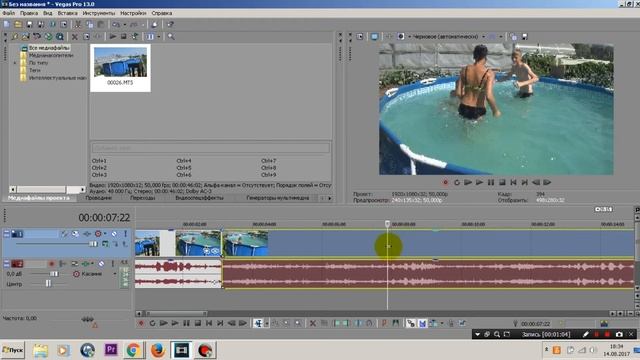Switch to the Переходы tab

click(142, 198)
